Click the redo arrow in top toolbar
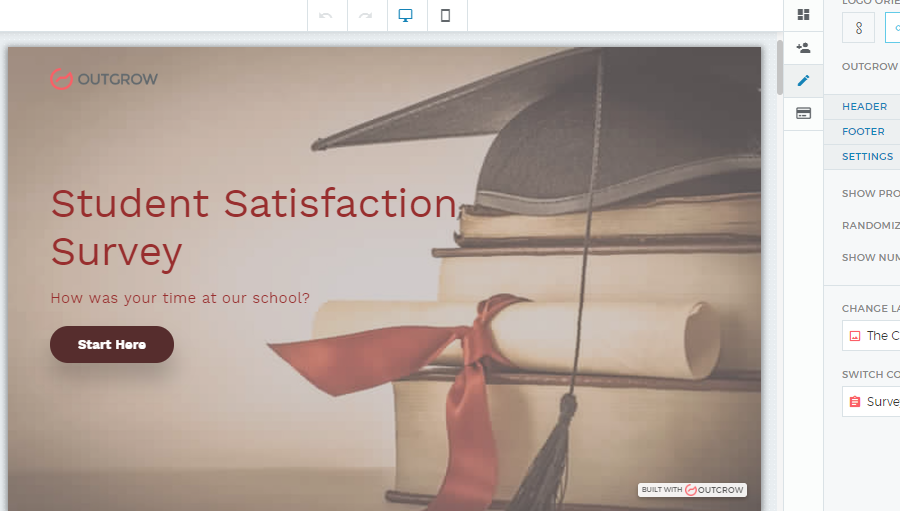Image resolution: width=900 pixels, height=511 pixels. [x=366, y=16]
